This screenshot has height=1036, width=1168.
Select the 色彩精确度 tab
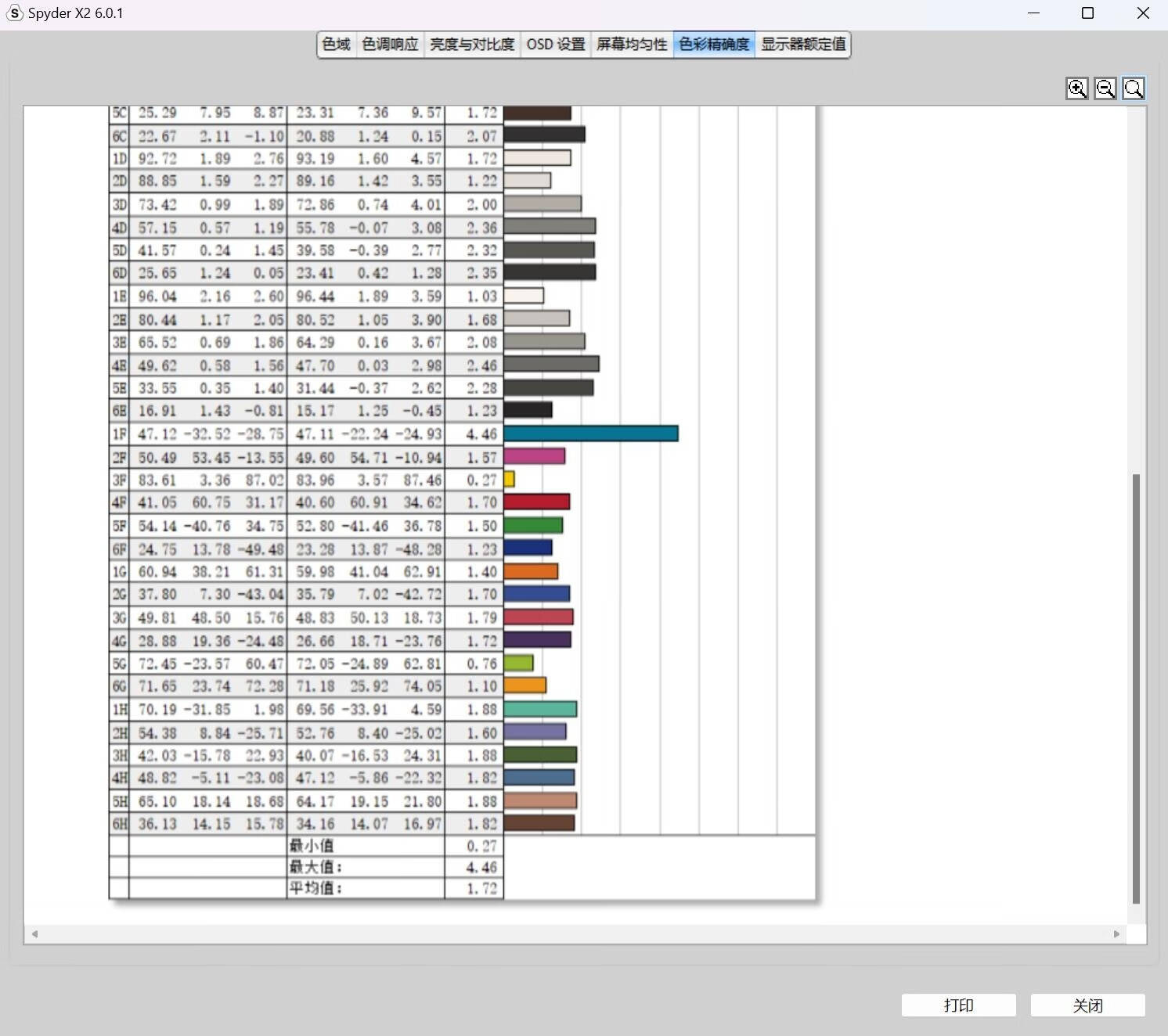[714, 45]
